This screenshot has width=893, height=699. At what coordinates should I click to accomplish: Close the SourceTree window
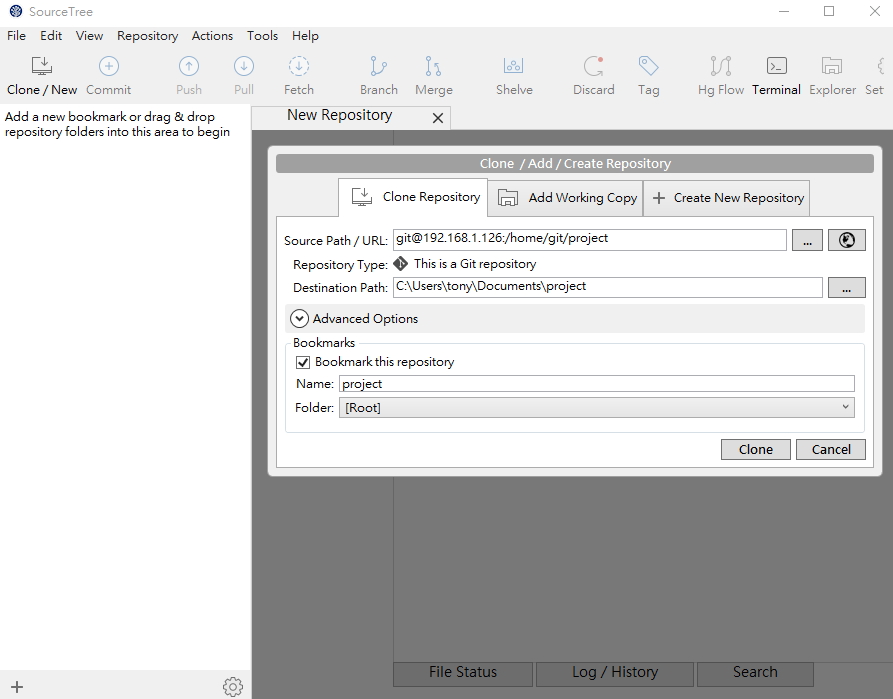pyautogui.click(x=874, y=11)
